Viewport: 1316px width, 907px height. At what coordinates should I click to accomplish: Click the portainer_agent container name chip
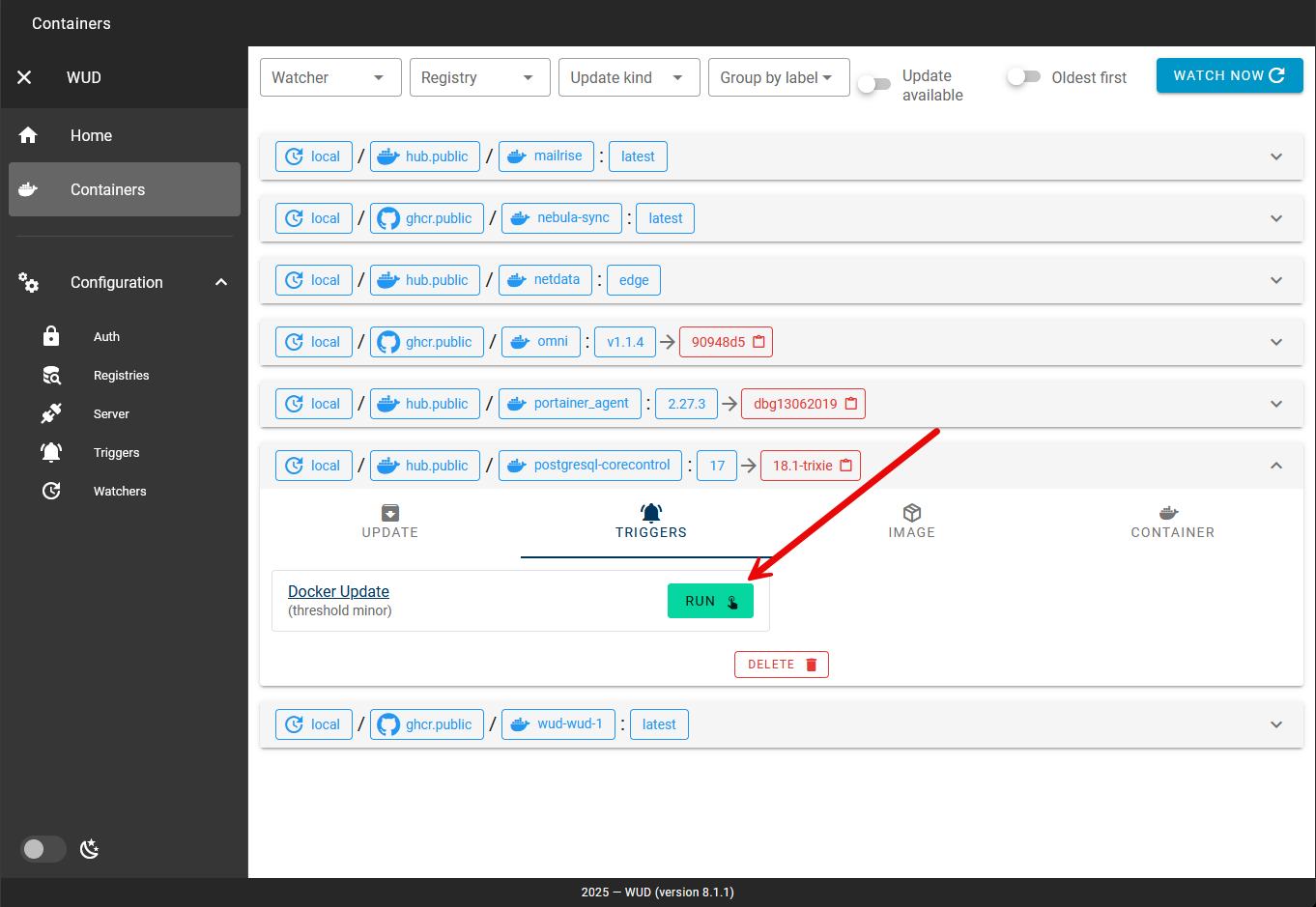point(570,404)
